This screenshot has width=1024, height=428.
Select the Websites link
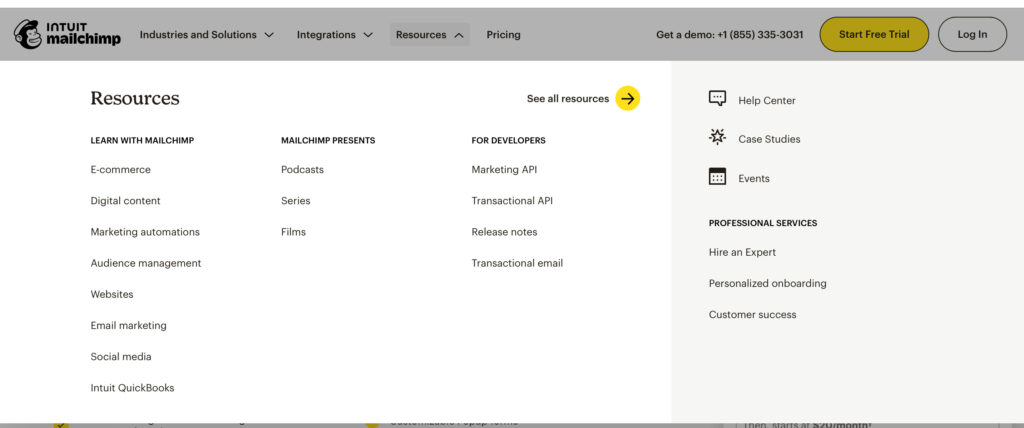tap(112, 294)
